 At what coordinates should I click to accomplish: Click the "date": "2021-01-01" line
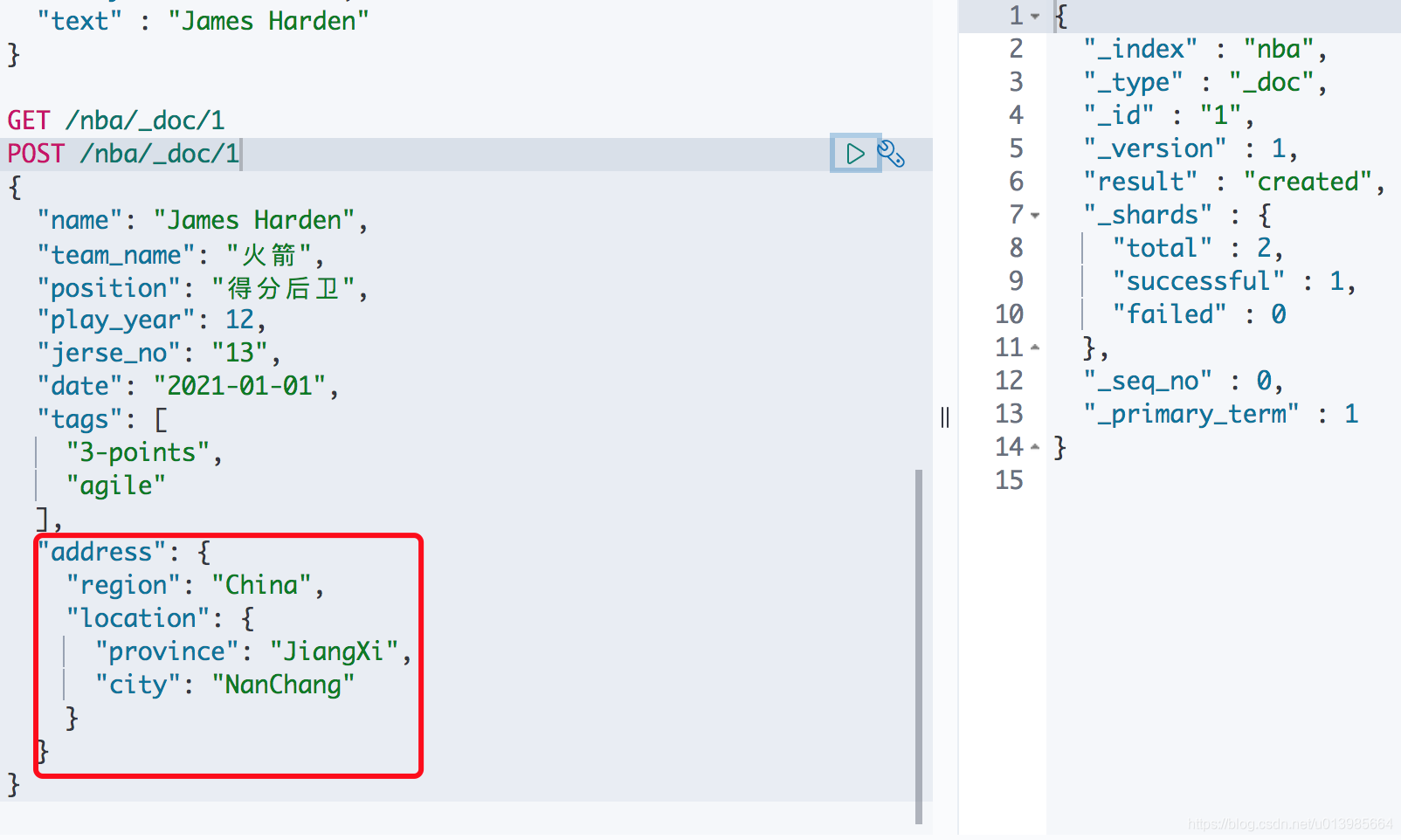pyautogui.click(x=188, y=386)
